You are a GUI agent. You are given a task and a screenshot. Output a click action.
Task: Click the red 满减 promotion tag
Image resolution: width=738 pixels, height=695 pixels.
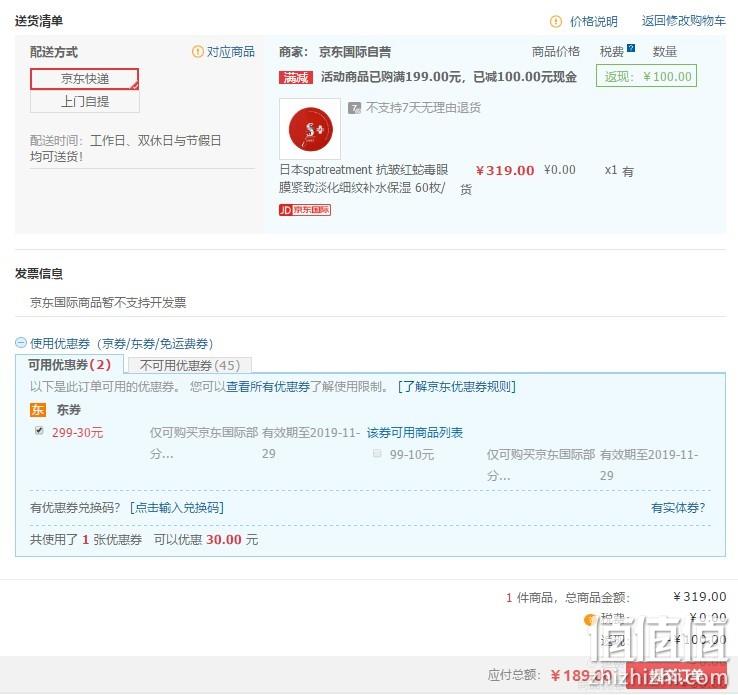click(x=296, y=78)
